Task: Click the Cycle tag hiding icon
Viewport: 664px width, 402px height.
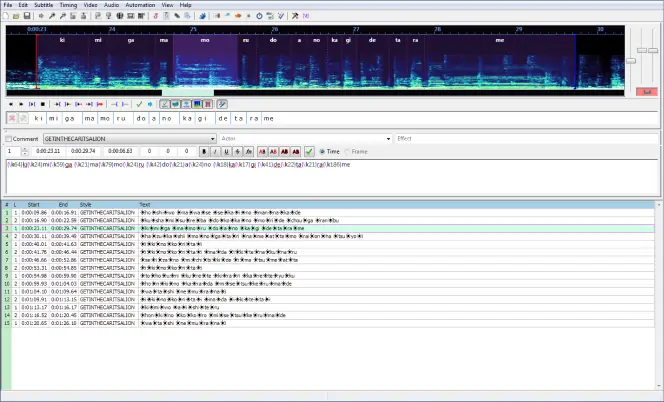Action: [306, 16]
